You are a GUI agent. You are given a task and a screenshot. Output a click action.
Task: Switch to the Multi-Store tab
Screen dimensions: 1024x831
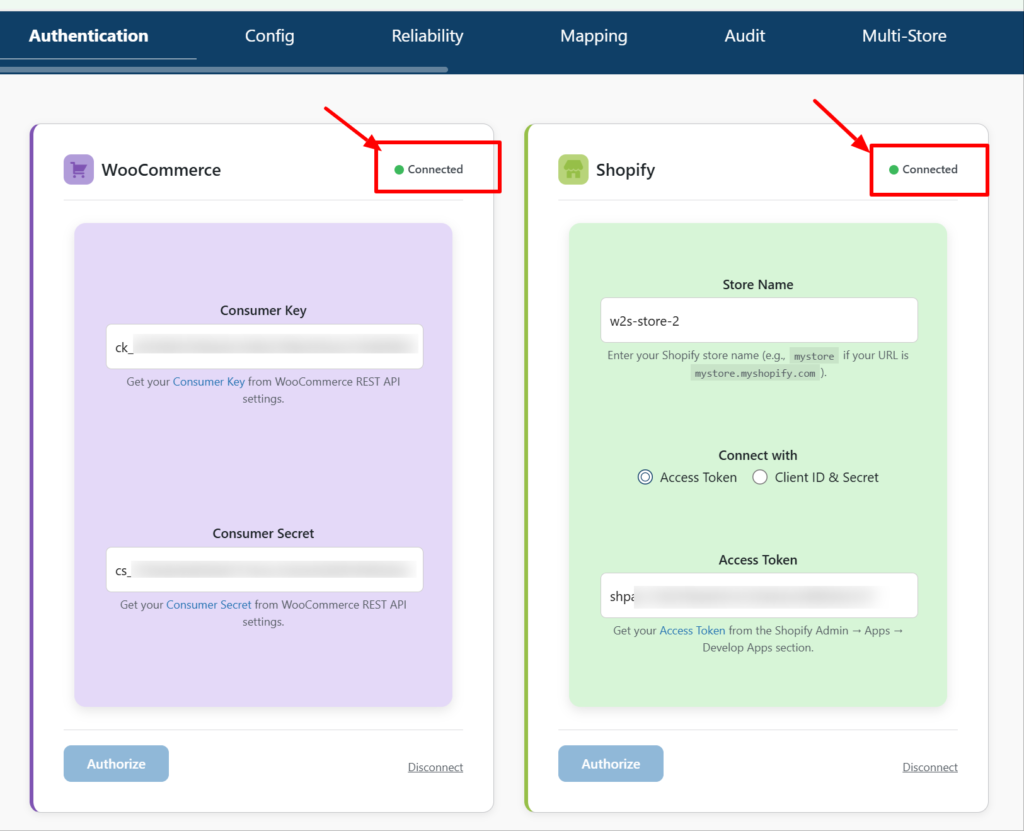coord(904,36)
